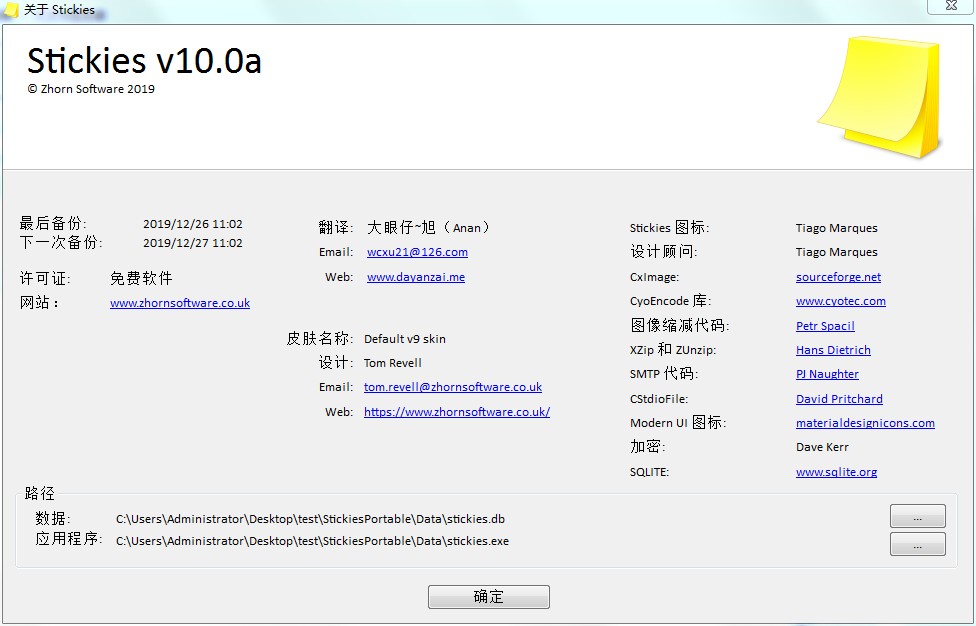The width and height of the screenshot is (976, 626).
Task: Open the www.zhornsoftware.co.uk website link
Action: tap(180, 303)
